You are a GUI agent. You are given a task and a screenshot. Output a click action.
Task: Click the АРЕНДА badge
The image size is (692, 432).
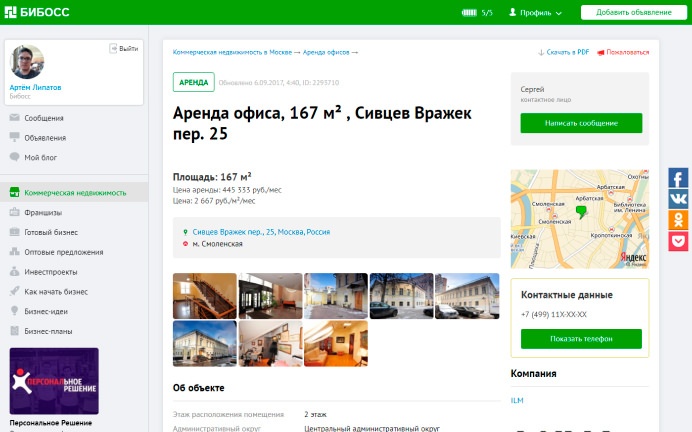(194, 82)
